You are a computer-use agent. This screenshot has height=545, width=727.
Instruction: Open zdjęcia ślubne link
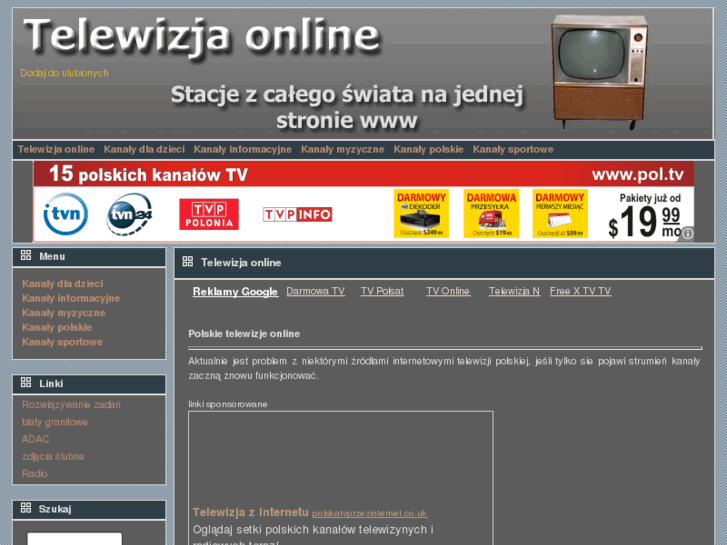pyautogui.click(x=53, y=456)
